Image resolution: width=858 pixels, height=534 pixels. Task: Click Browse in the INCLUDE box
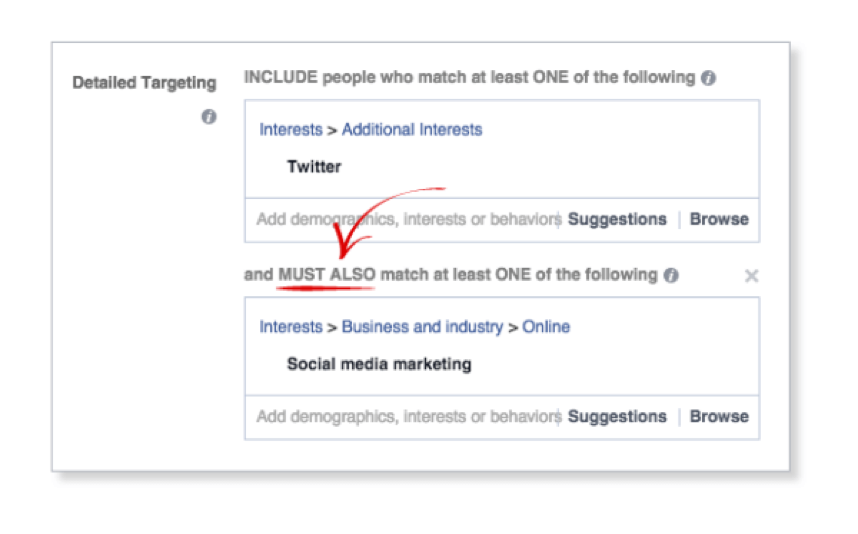pos(718,220)
